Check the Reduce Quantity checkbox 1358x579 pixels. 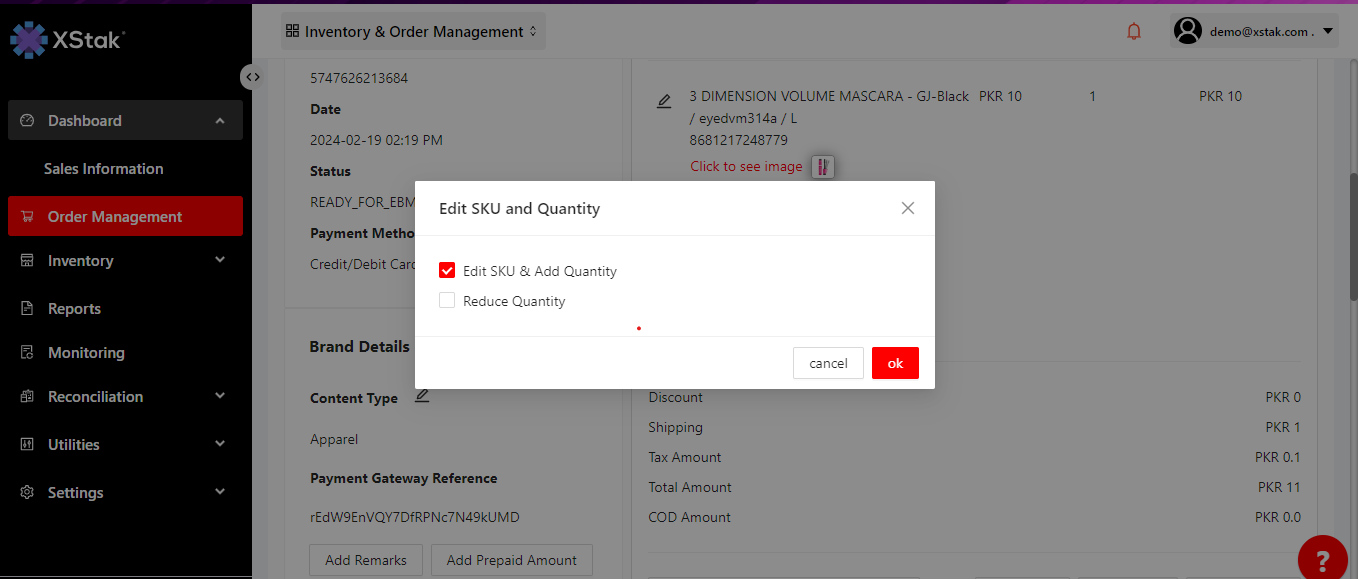(x=447, y=301)
